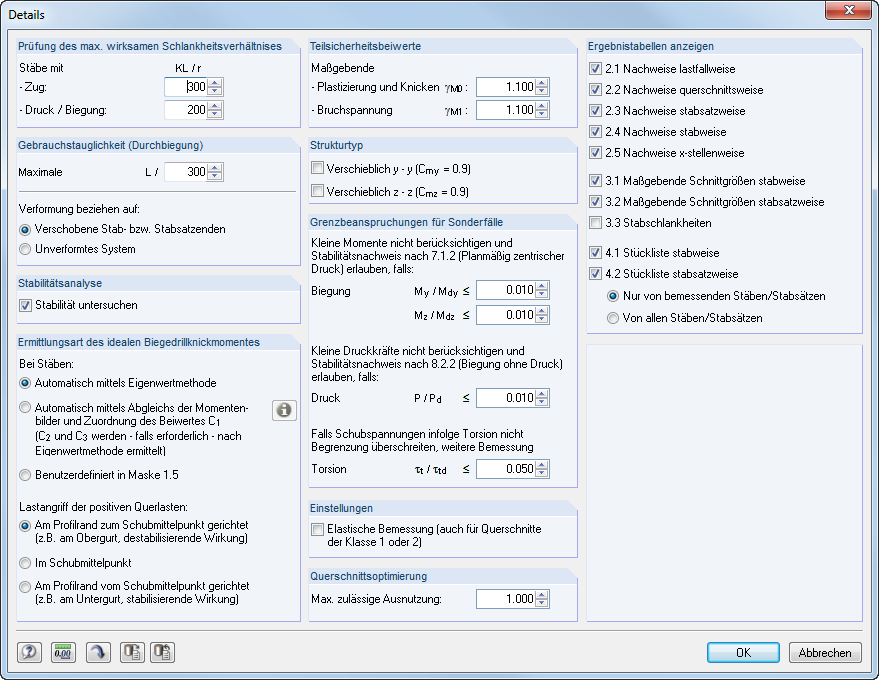Uncheck 2.3 Nachweise stabsatzweise
The width and height of the screenshot is (879, 680).
point(595,111)
